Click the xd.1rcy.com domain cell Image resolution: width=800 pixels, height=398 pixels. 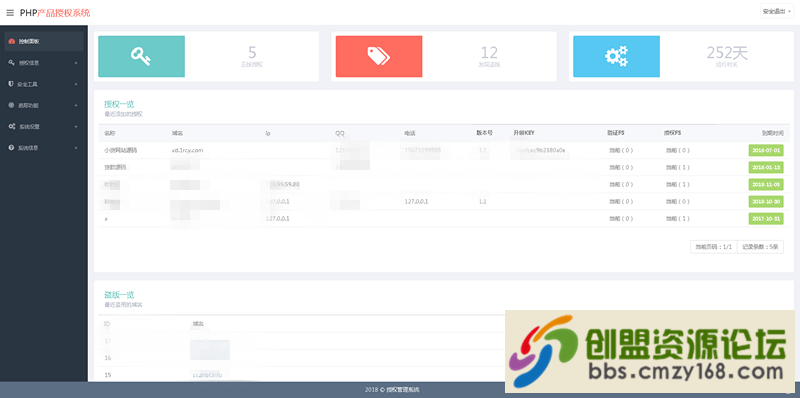187,151
